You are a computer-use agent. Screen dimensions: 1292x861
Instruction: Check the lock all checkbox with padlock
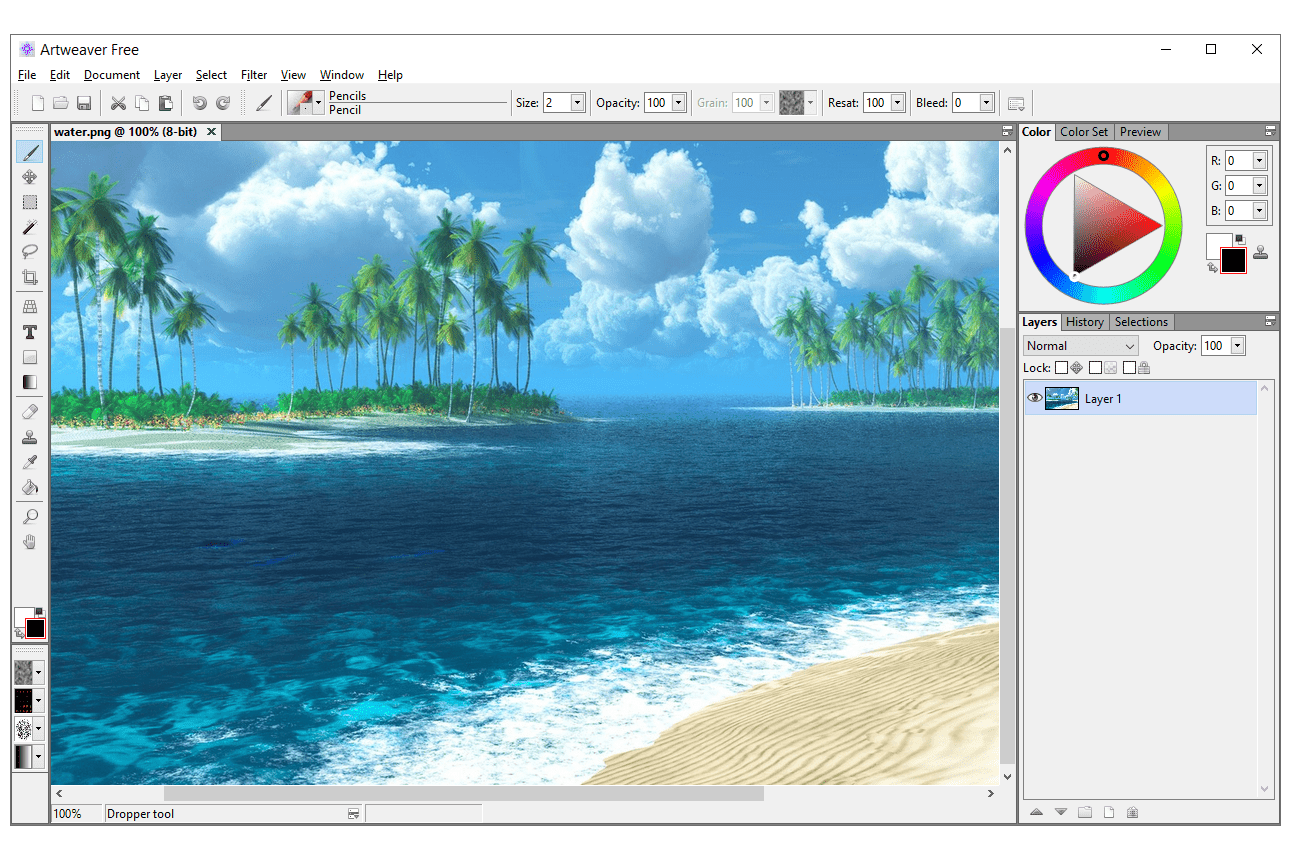pyautogui.click(x=1129, y=368)
